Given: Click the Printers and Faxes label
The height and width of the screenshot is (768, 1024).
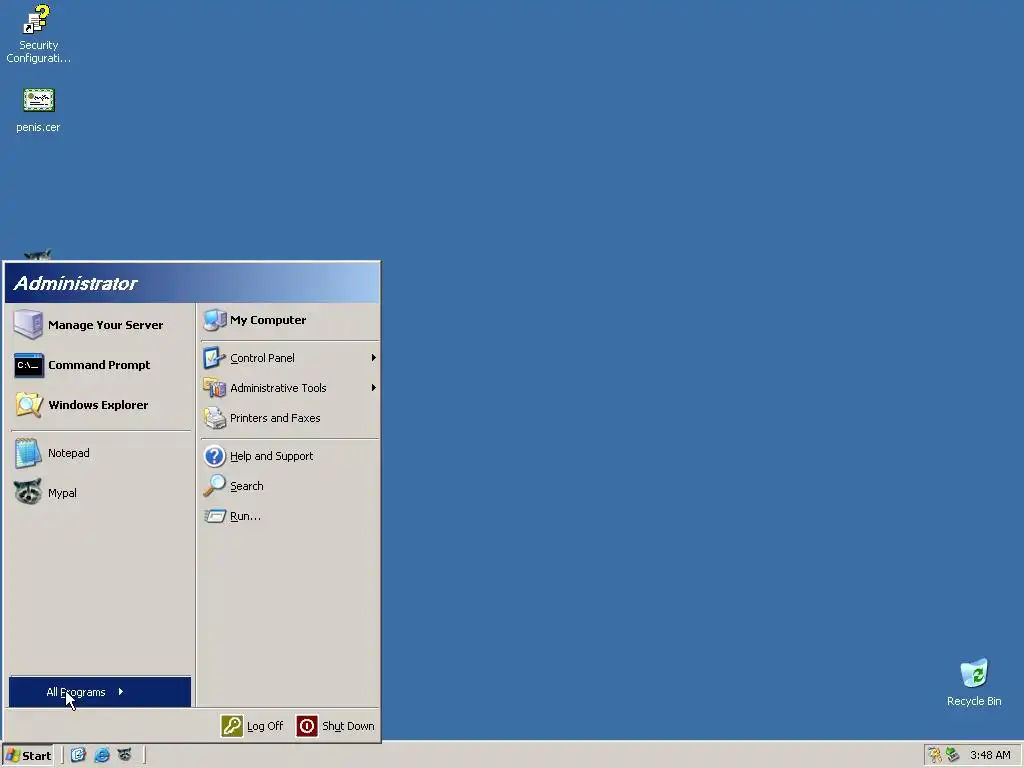Looking at the screenshot, I should (x=275, y=418).
